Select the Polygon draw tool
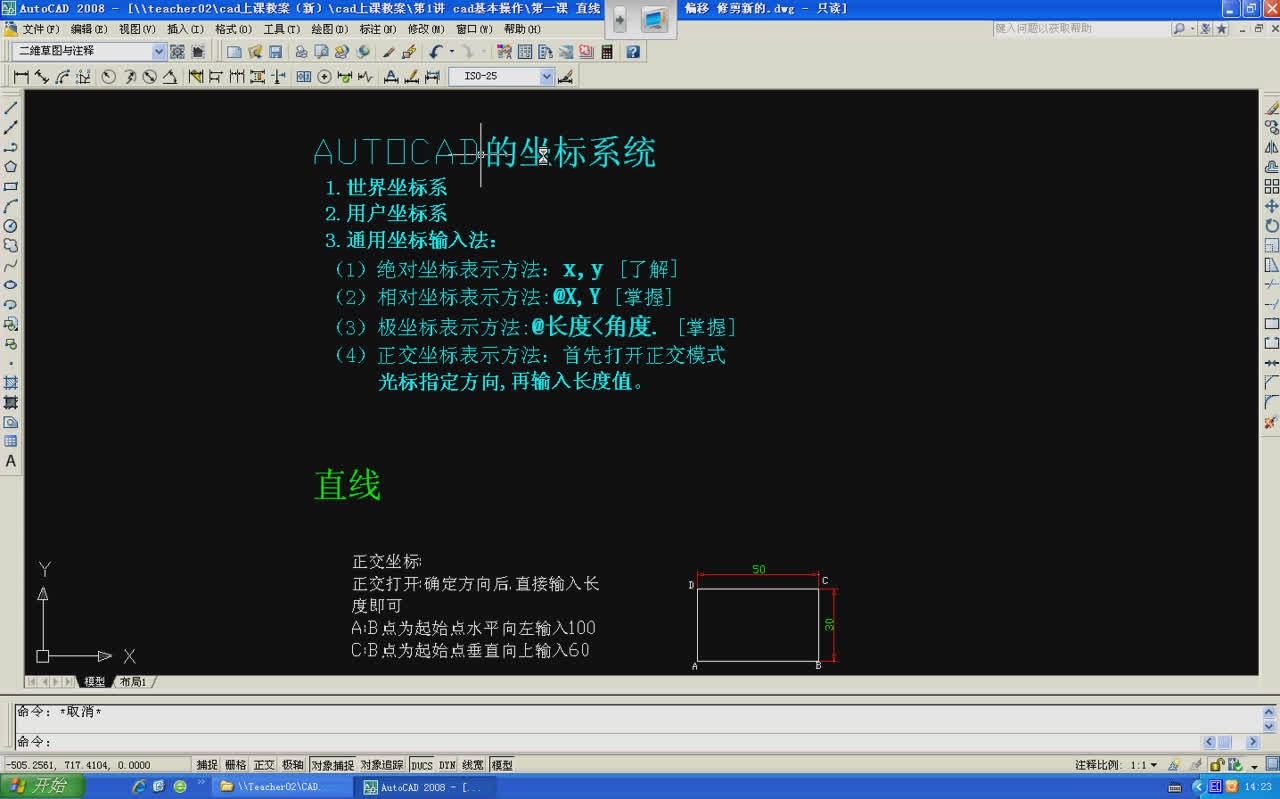Image resolution: width=1280 pixels, height=799 pixels. tap(11, 167)
